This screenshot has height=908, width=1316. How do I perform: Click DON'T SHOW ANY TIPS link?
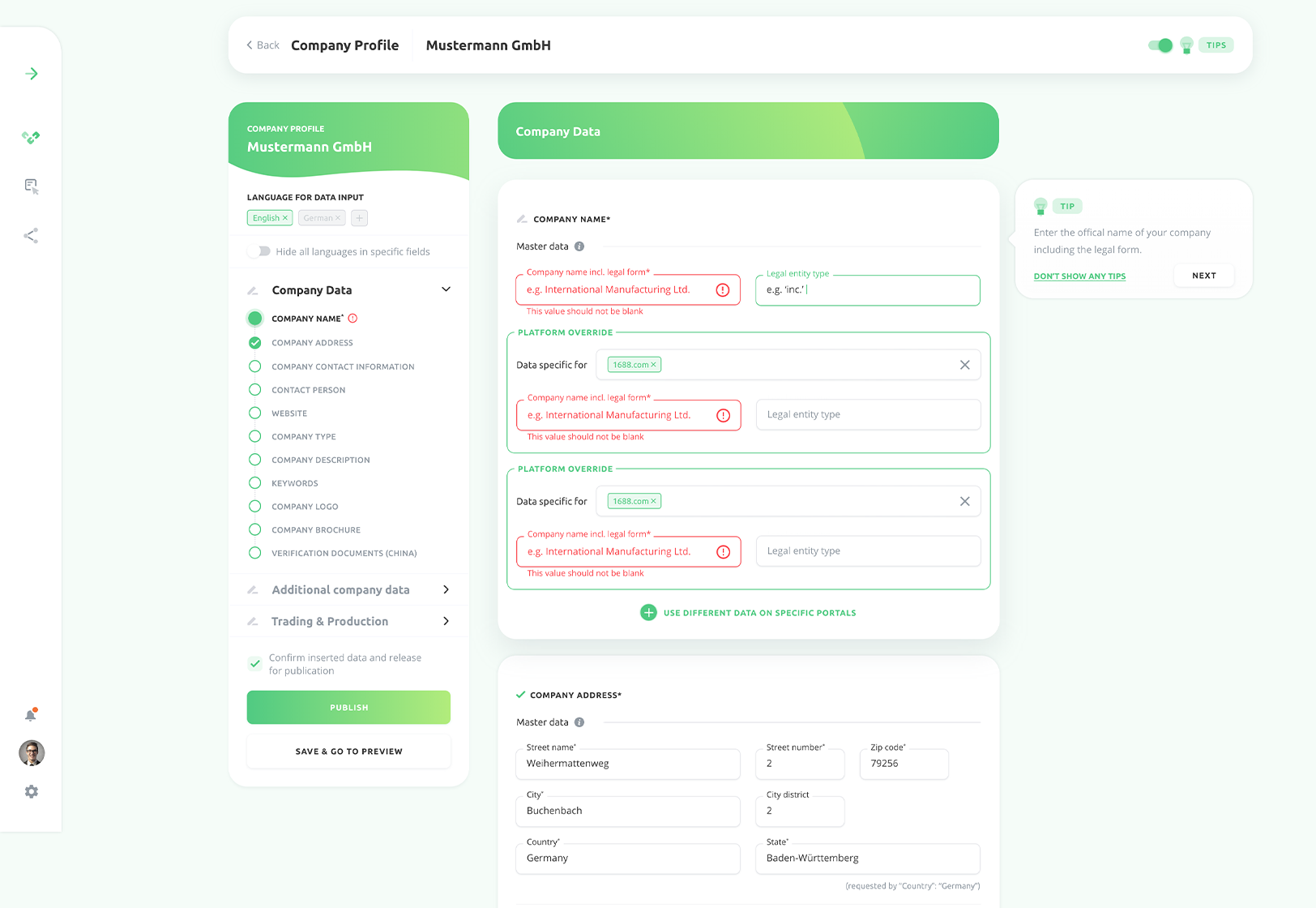tap(1079, 276)
